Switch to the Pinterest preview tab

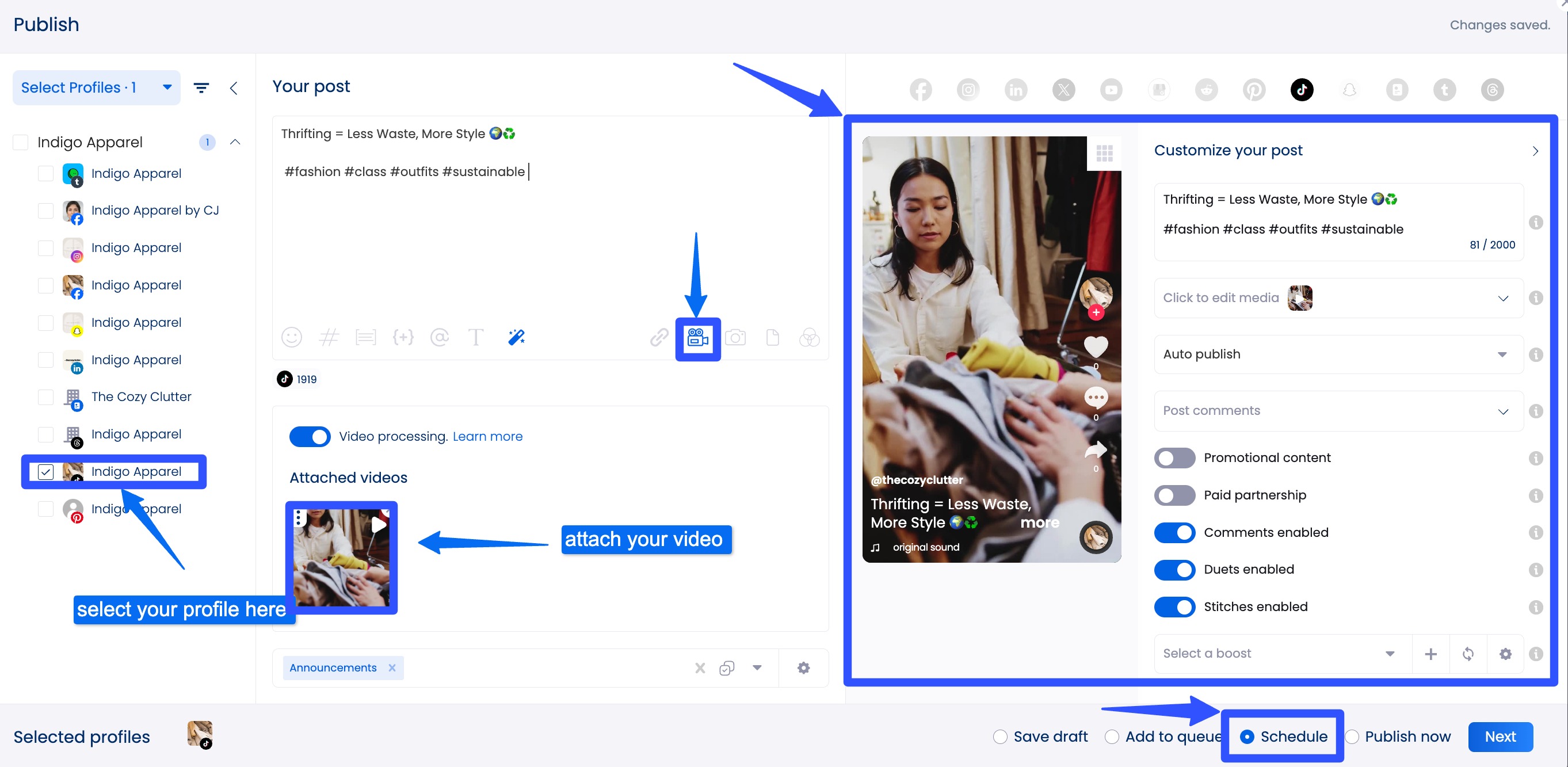1254,90
